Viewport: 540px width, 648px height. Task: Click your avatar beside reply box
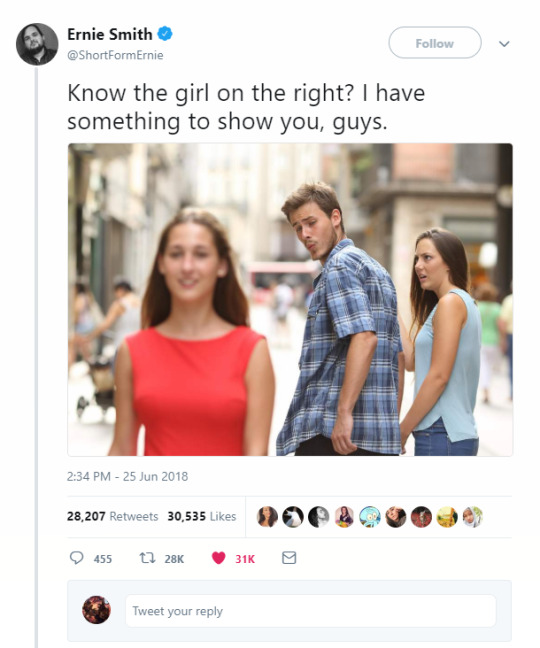click(96, 610)
